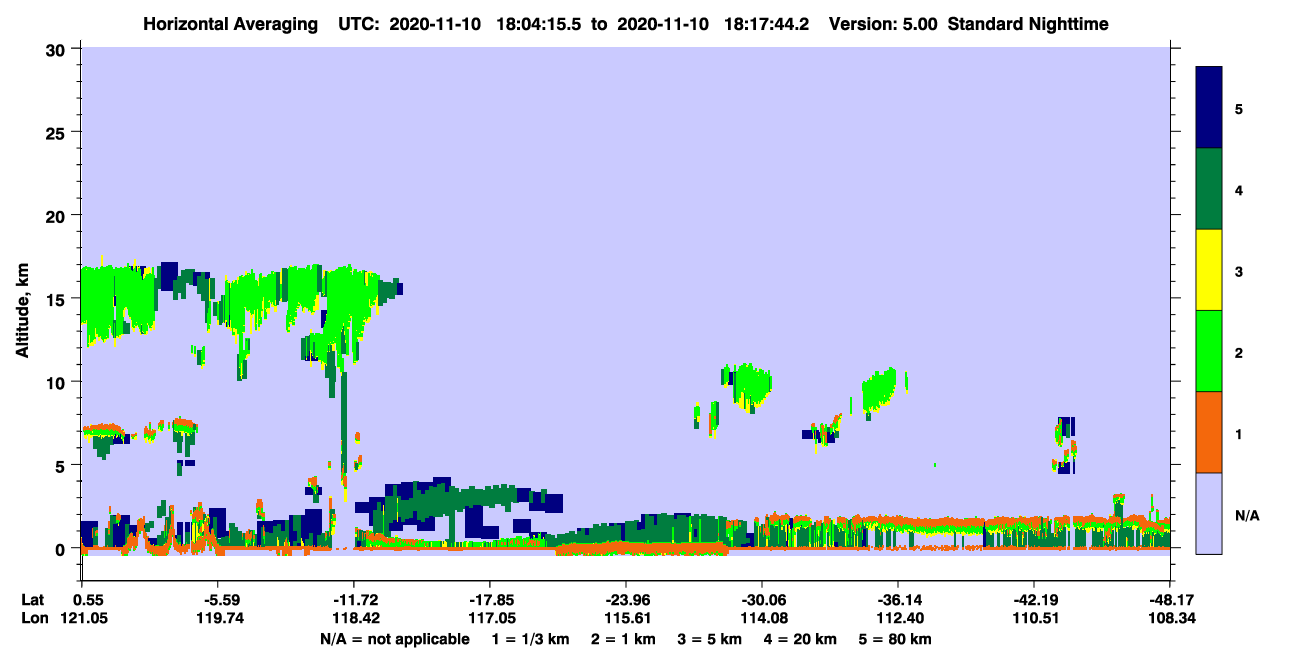Click colorbar label '5'
This screenshot has width=1300, height=667.
pyautogui.click(x=1238, y=108)
